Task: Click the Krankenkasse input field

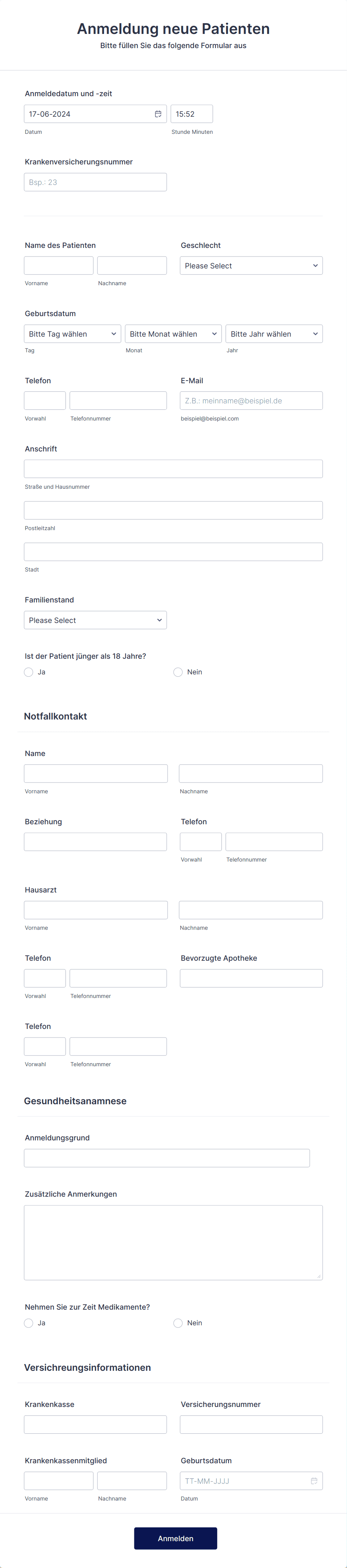Action: coord(95,1424)
